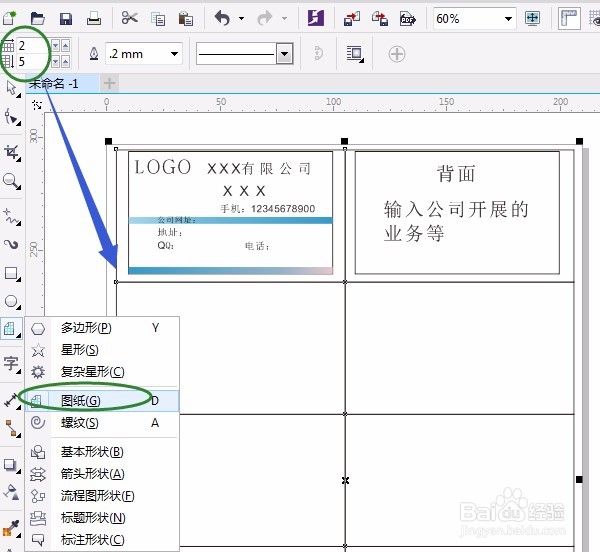Viewport: 600px width, 552px height.
Task: Click the Export icon
Action: point(380,18)
